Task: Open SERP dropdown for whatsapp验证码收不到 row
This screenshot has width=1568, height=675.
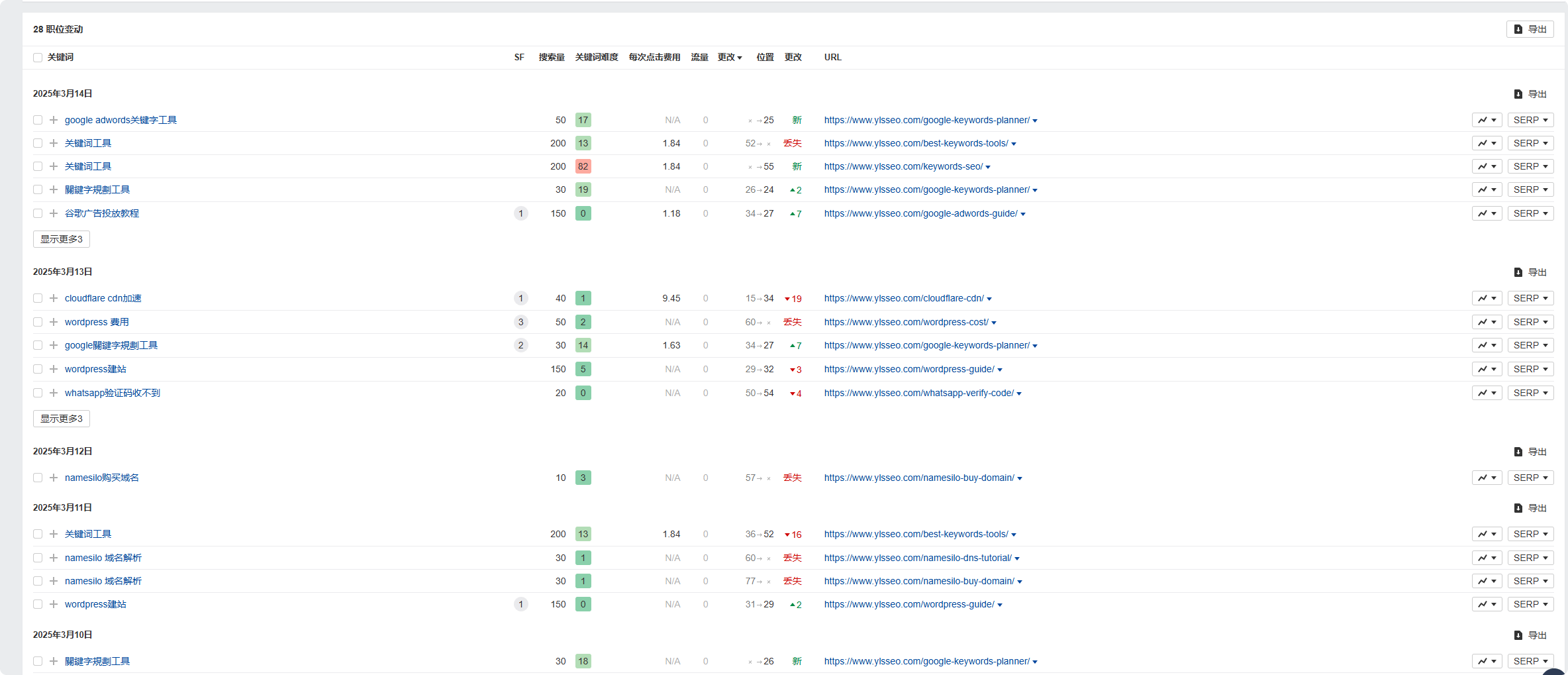Action: coord(1530,393)
